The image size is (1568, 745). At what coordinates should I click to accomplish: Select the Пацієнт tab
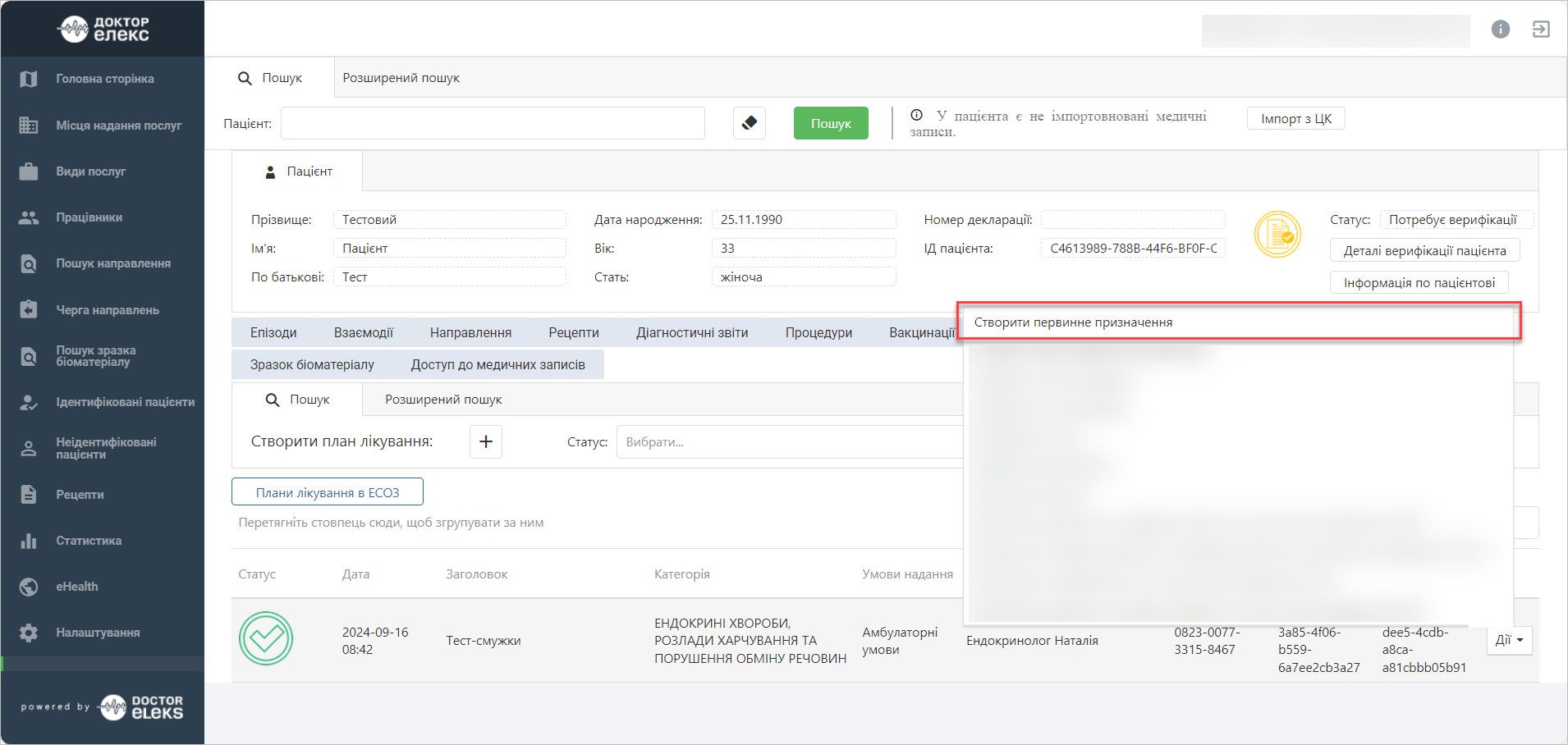298,171
